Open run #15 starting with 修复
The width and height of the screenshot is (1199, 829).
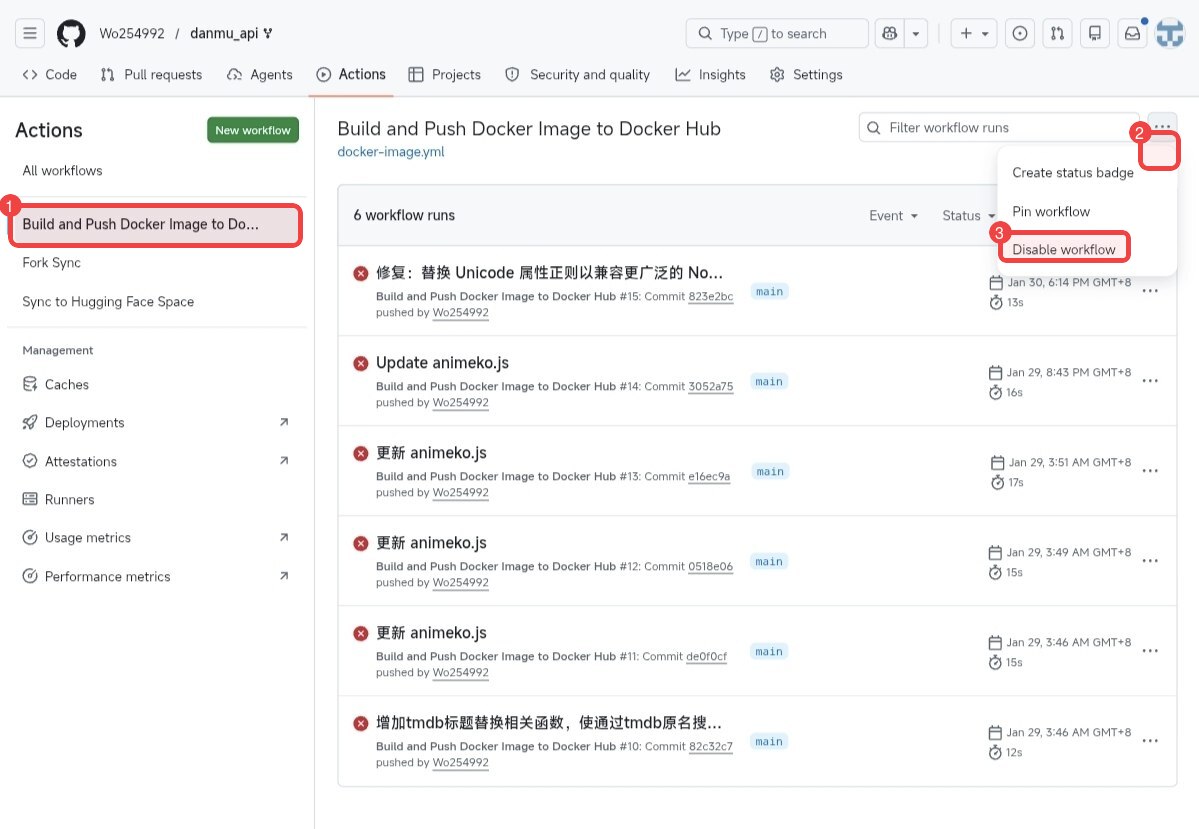coord(548,273)
